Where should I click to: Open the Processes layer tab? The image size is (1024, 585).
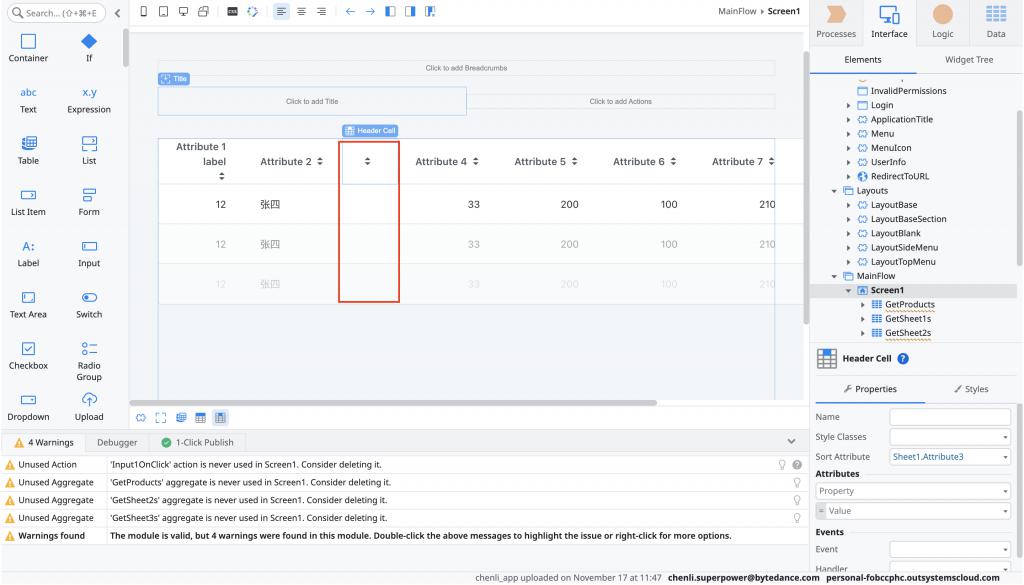tap(835, 22)
